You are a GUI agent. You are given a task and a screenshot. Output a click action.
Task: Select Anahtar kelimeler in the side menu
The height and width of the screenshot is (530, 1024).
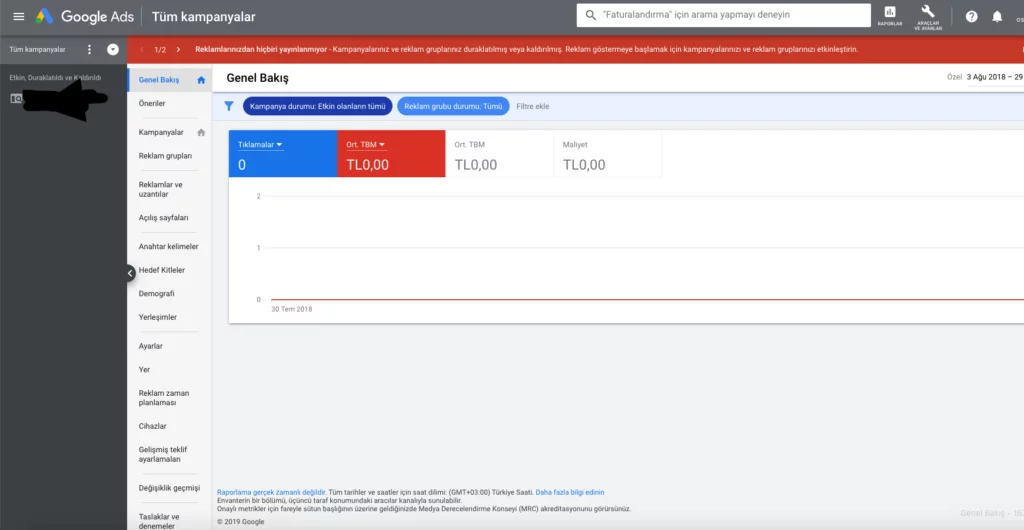pos(168,246)
